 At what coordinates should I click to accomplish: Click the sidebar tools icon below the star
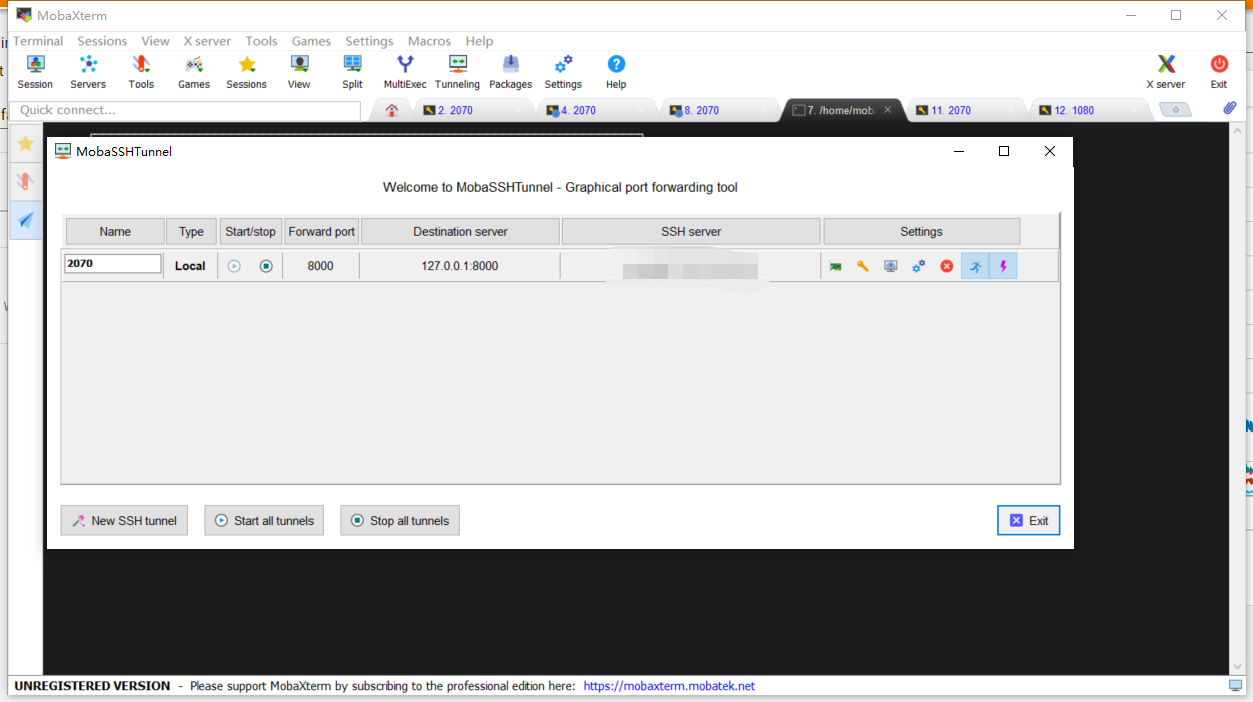26,182
